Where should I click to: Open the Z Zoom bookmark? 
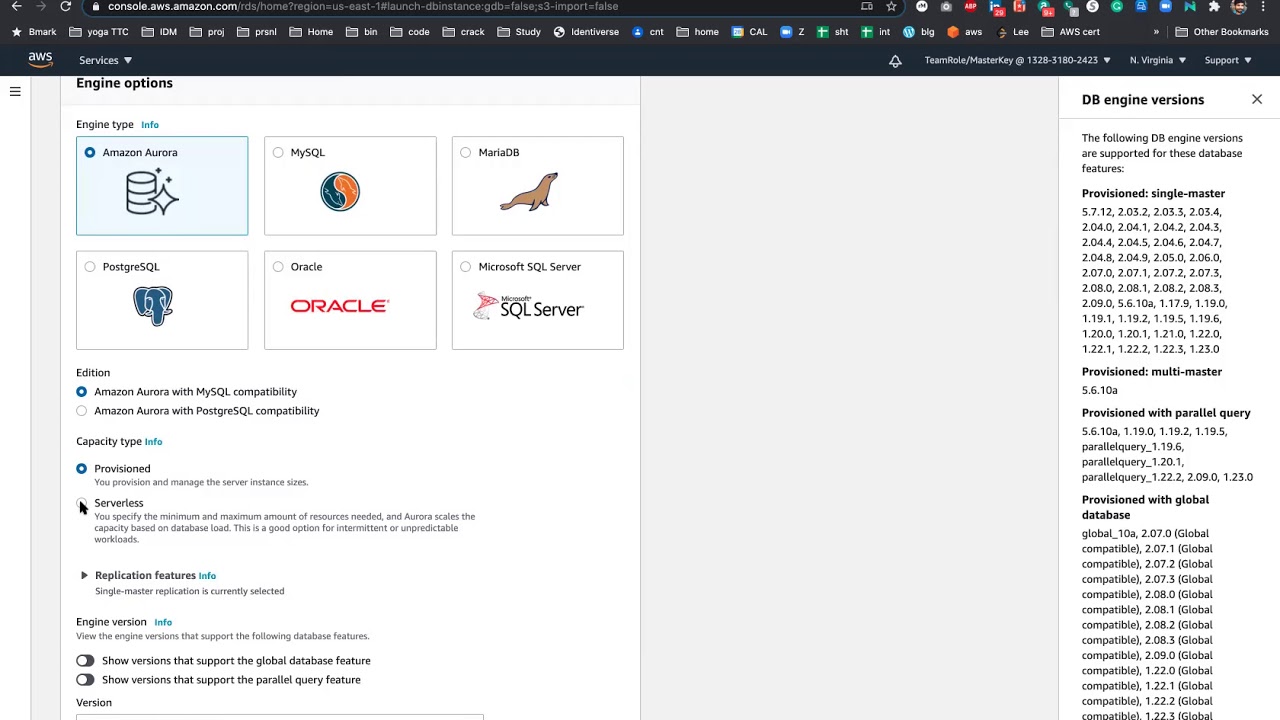pyautogui.click(x=793, y=32)
